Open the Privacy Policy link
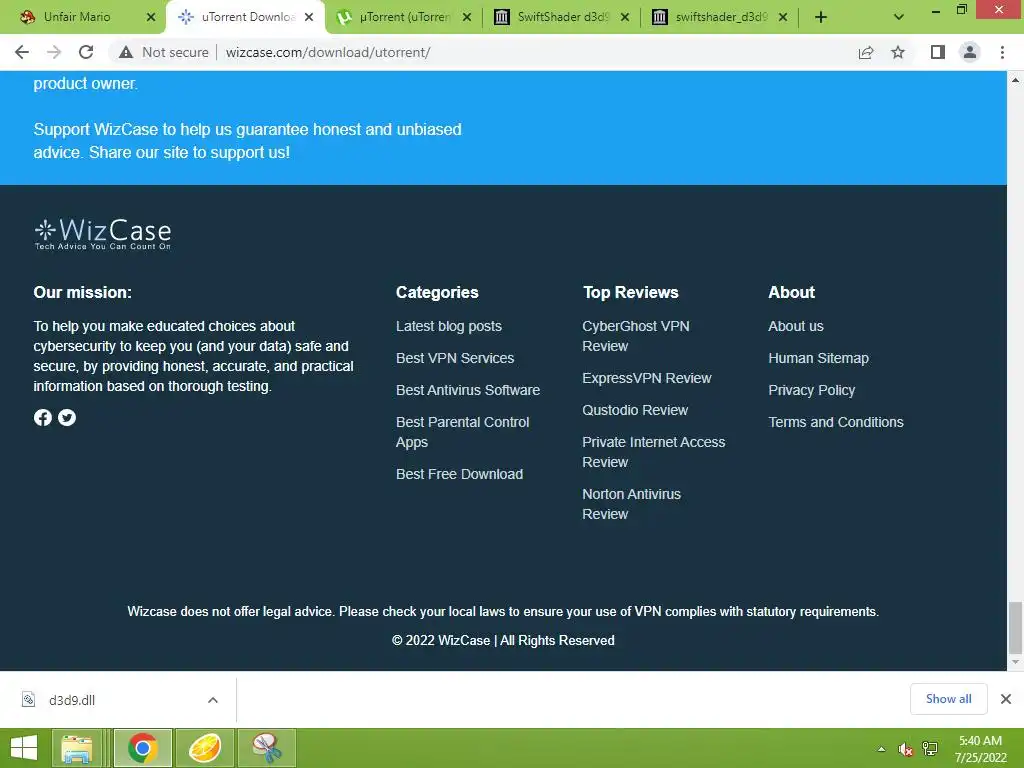Viewport: 1024px width, 768px height. pyautogui.click(x=811, y=390)
